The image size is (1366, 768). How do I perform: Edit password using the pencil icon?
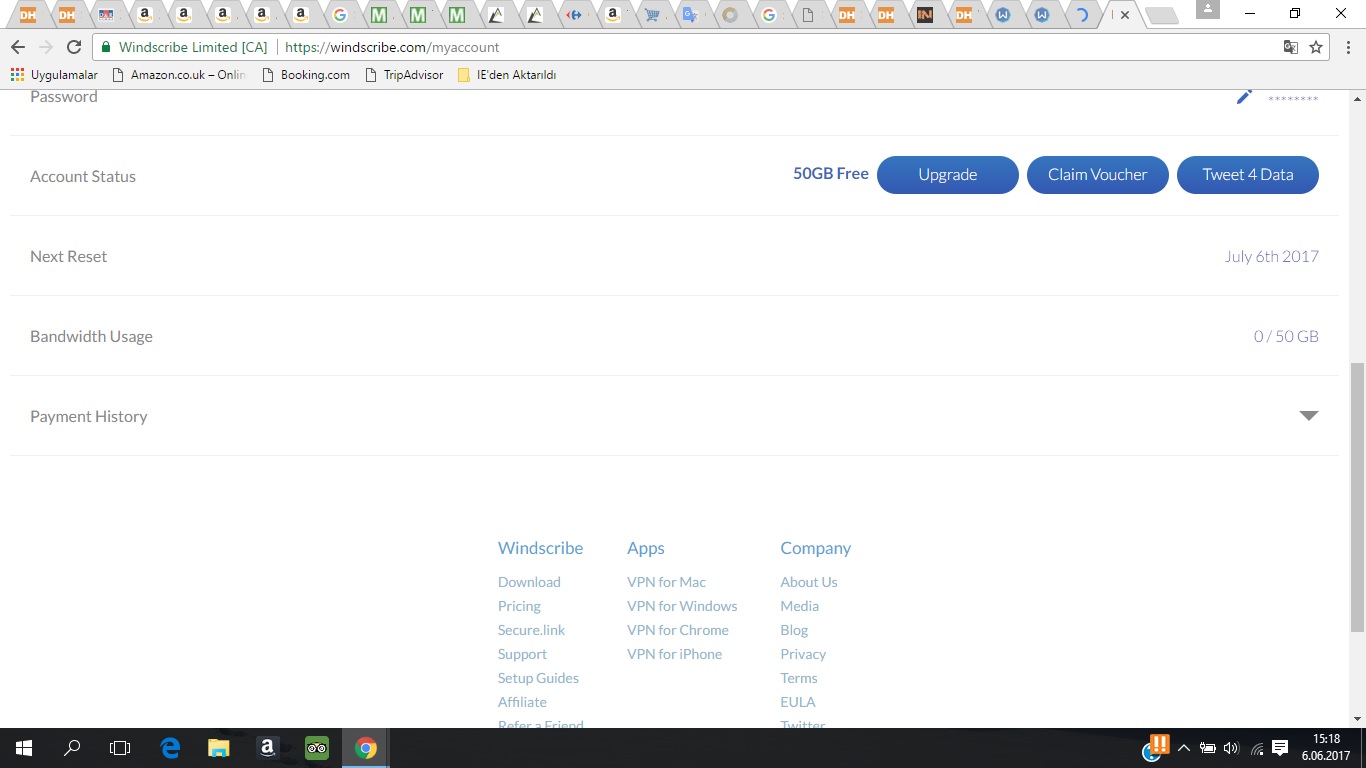[1244, 97]
